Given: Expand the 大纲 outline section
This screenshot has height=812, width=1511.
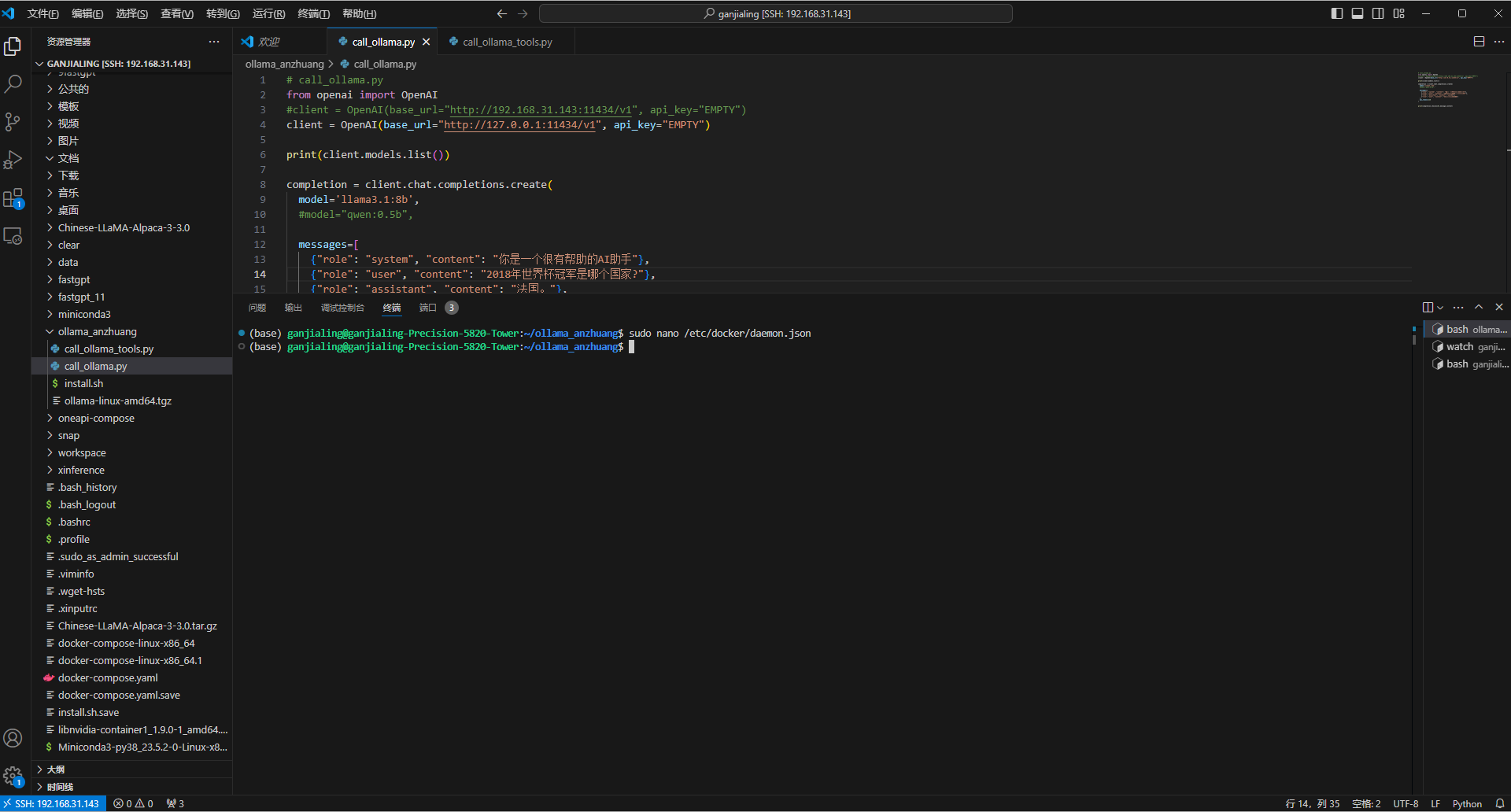Looking at the screenshot, I should click(x=55, y=770).
